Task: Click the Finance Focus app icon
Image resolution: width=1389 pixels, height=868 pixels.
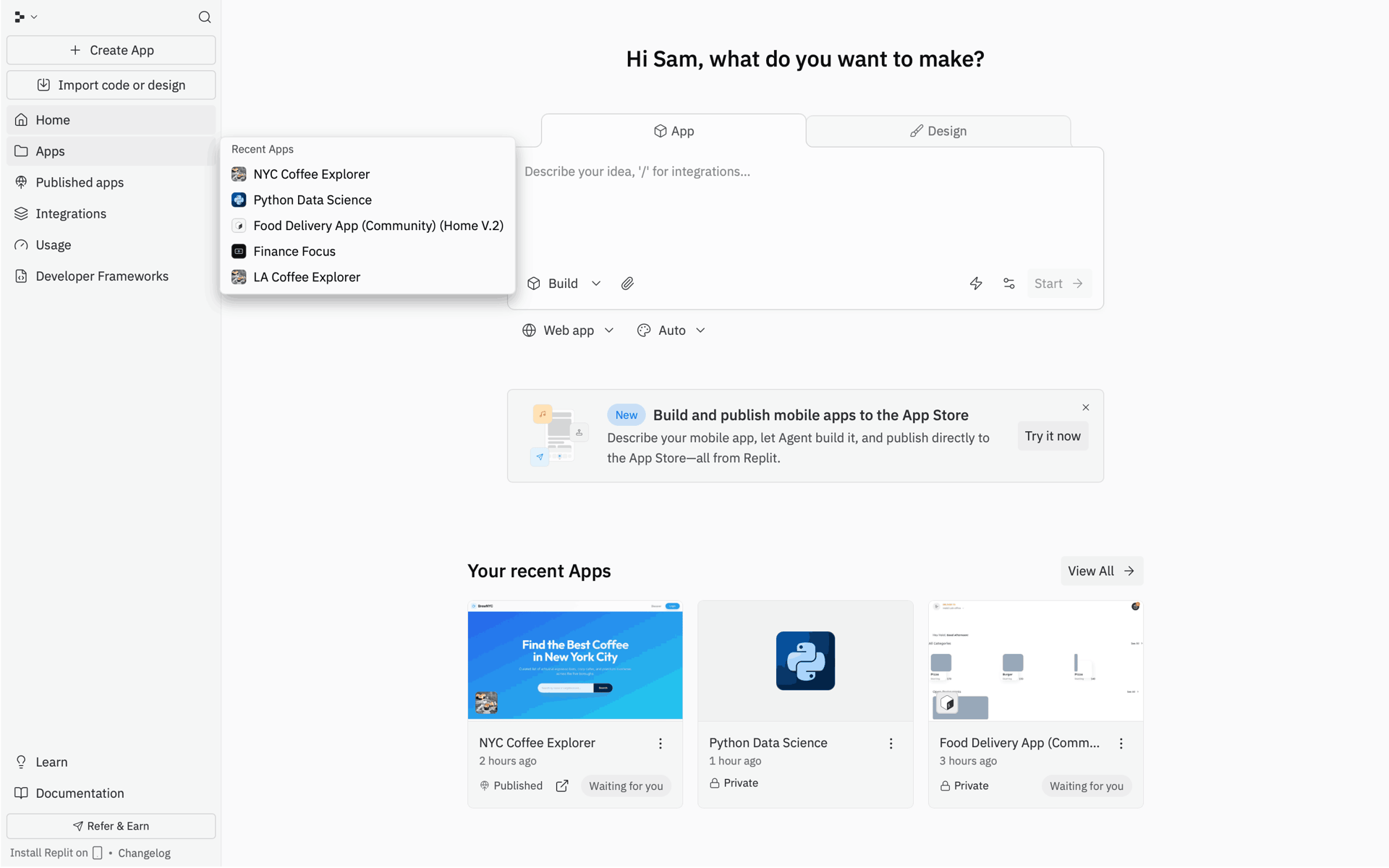Action: 239,251
